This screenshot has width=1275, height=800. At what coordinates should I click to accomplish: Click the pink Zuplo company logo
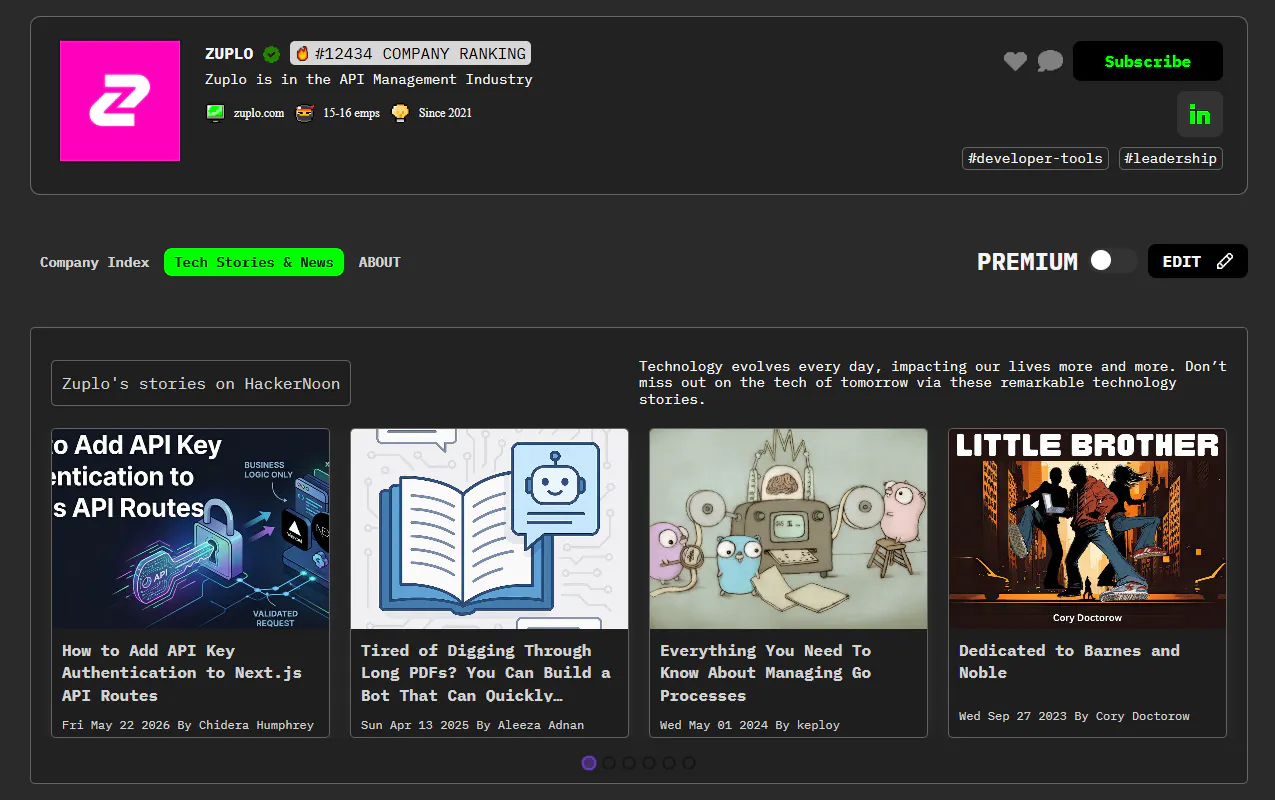pyautogui.click(x=120, y=101)
